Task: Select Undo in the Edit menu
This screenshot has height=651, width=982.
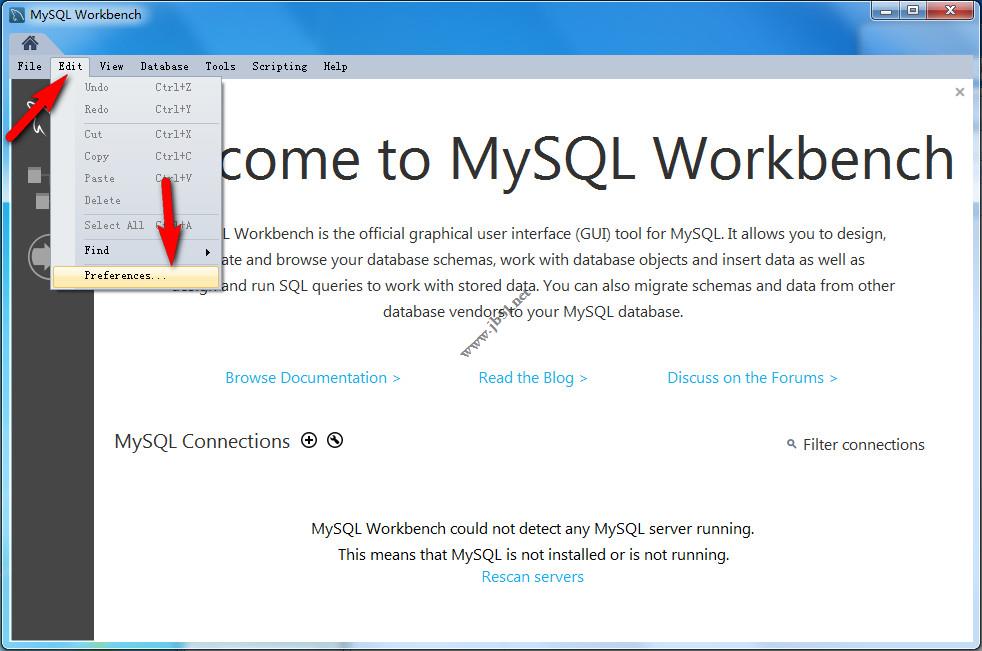Action: click(x=96, y=87)
